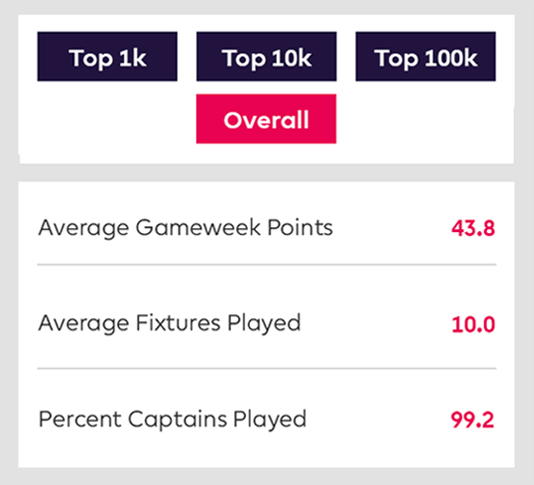Click divider line under Average Fixtures Played
Screen dimensions: 534x485
(x=267, y=369)
